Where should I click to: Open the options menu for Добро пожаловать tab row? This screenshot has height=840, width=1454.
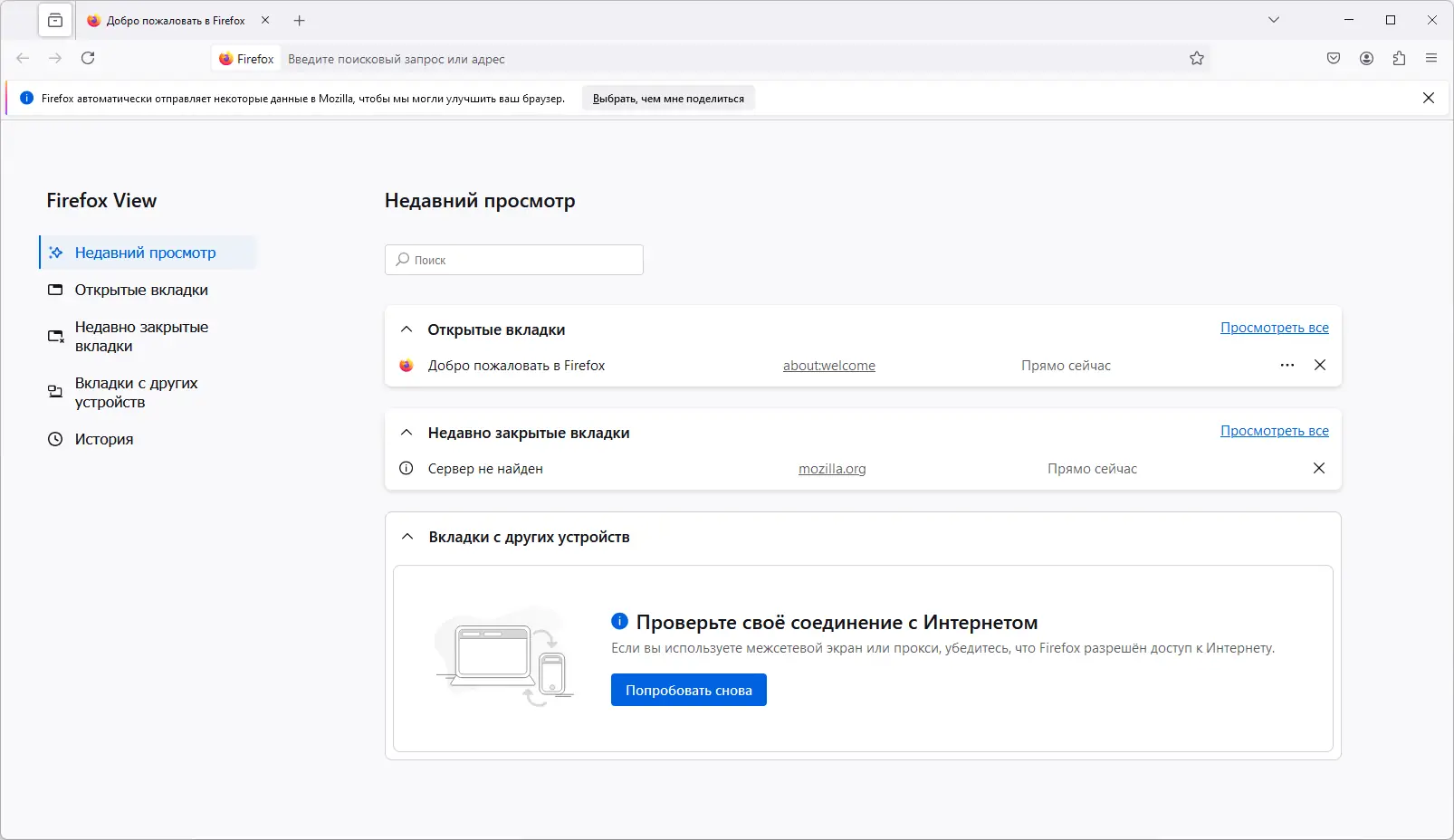coord(1287,366)
